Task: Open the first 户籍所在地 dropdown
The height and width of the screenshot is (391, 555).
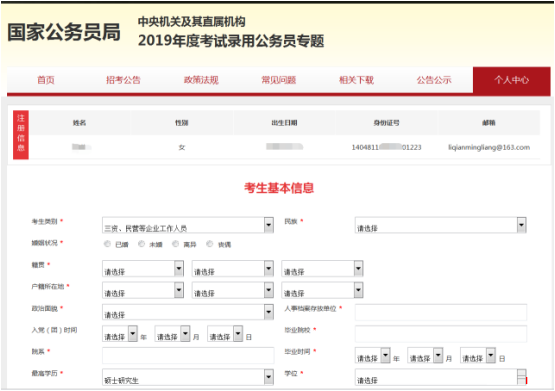Action: coord(143,290)
